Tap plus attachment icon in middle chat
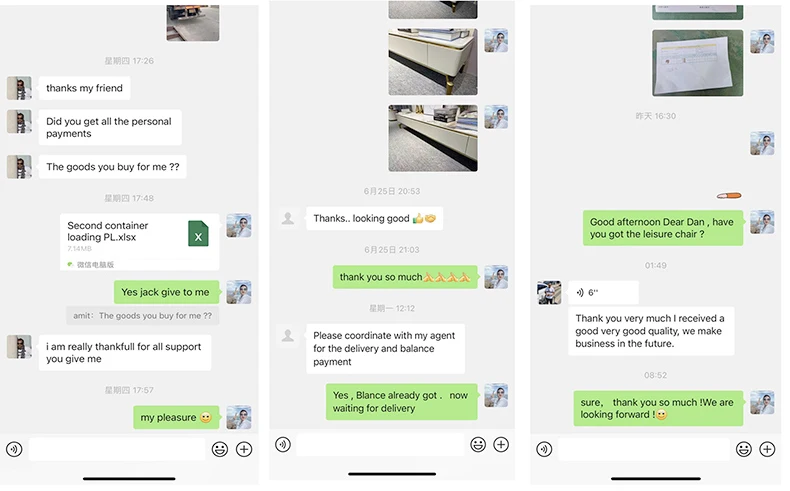 (501, 444)
